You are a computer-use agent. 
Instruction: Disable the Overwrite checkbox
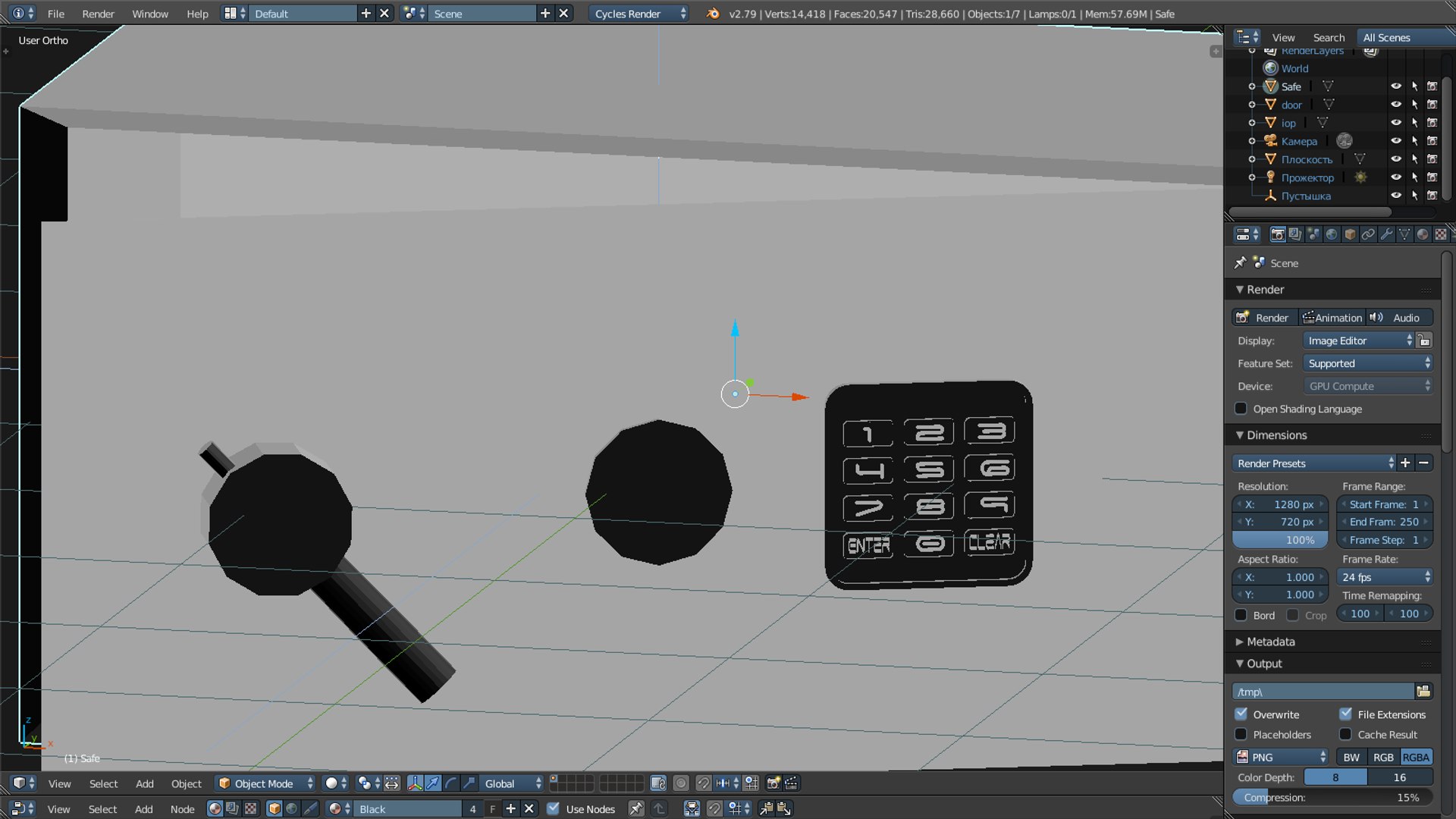[1241, 714]
